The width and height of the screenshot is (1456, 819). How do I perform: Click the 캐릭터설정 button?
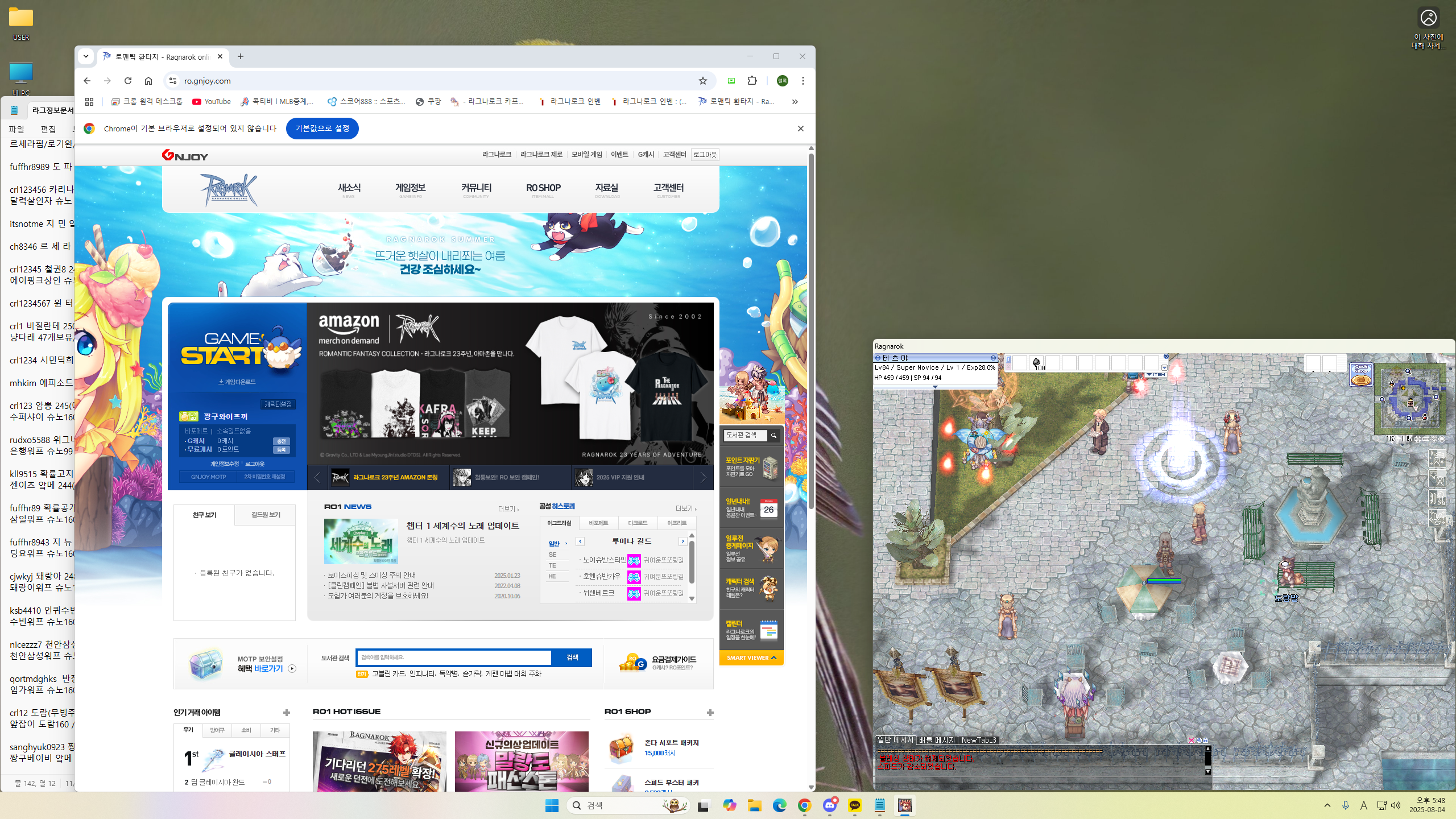click(x=278, y=404)
